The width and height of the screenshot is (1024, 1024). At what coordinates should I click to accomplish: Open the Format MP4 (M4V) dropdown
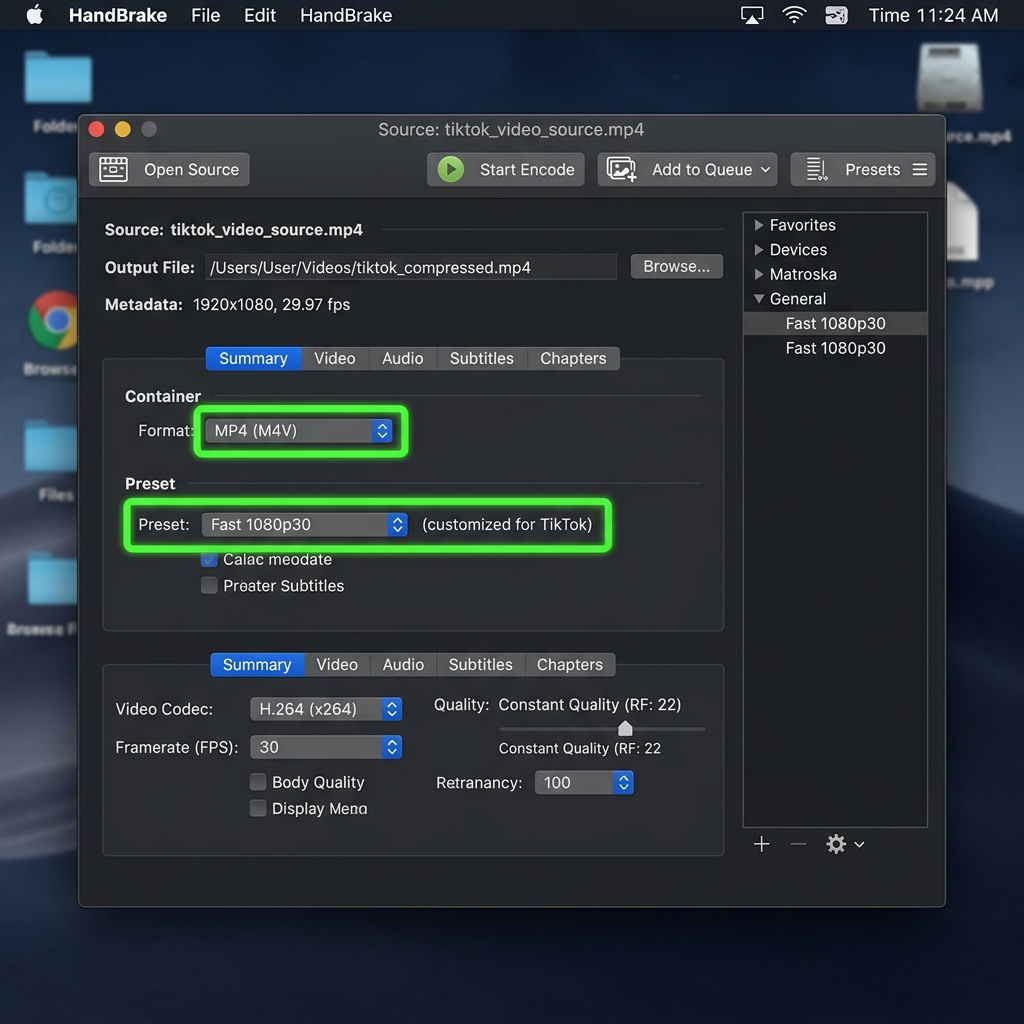pos(299,430)
